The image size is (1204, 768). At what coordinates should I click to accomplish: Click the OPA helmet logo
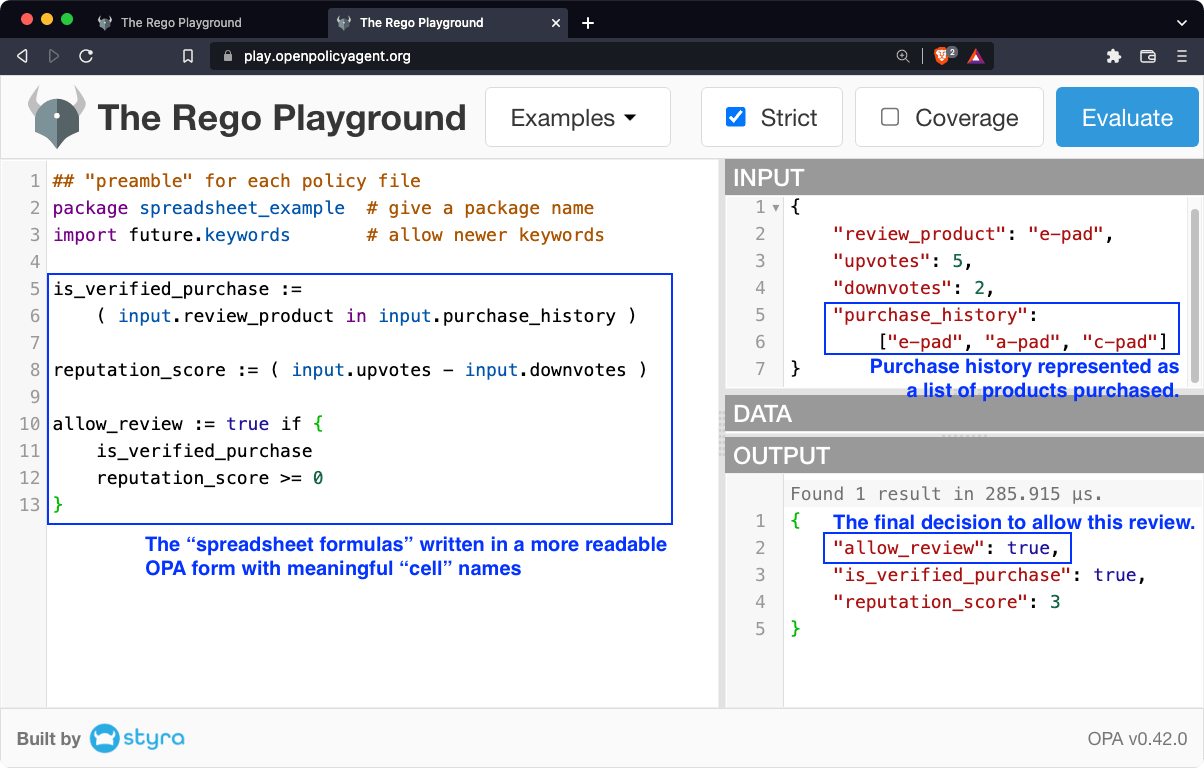click(56, 117)
